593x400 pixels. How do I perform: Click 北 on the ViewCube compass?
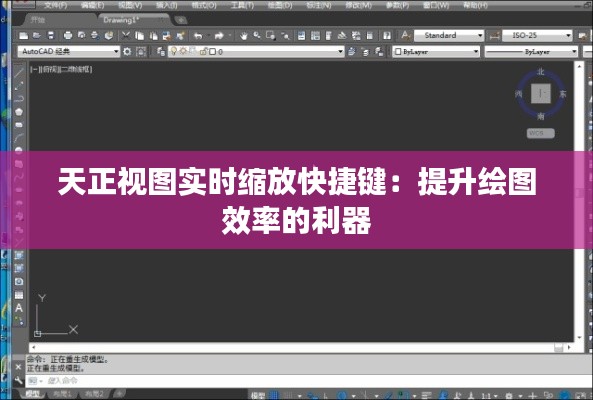(x=541, y=72)
